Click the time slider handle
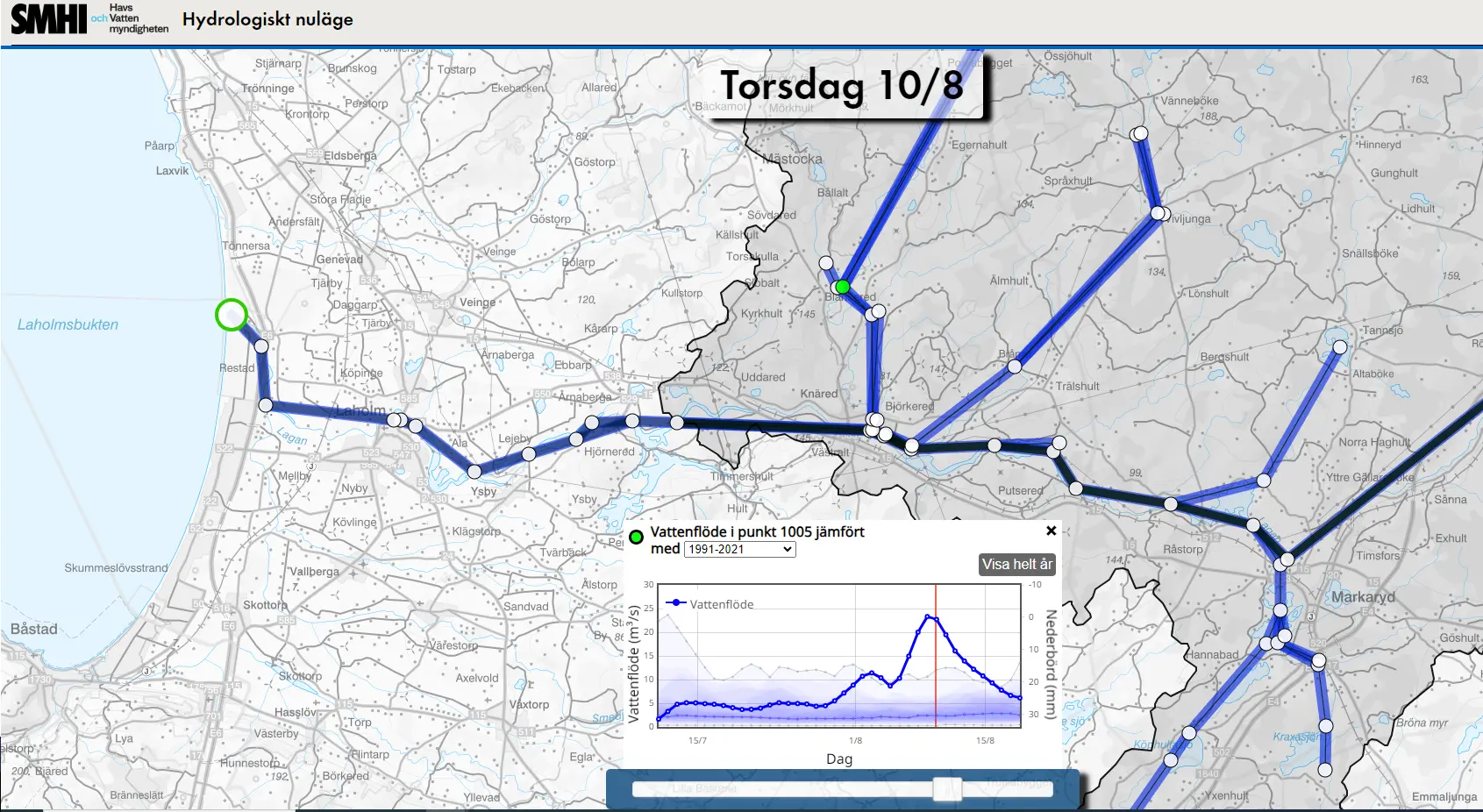This screenshot has width=1483, height=812. pos(947,788)
